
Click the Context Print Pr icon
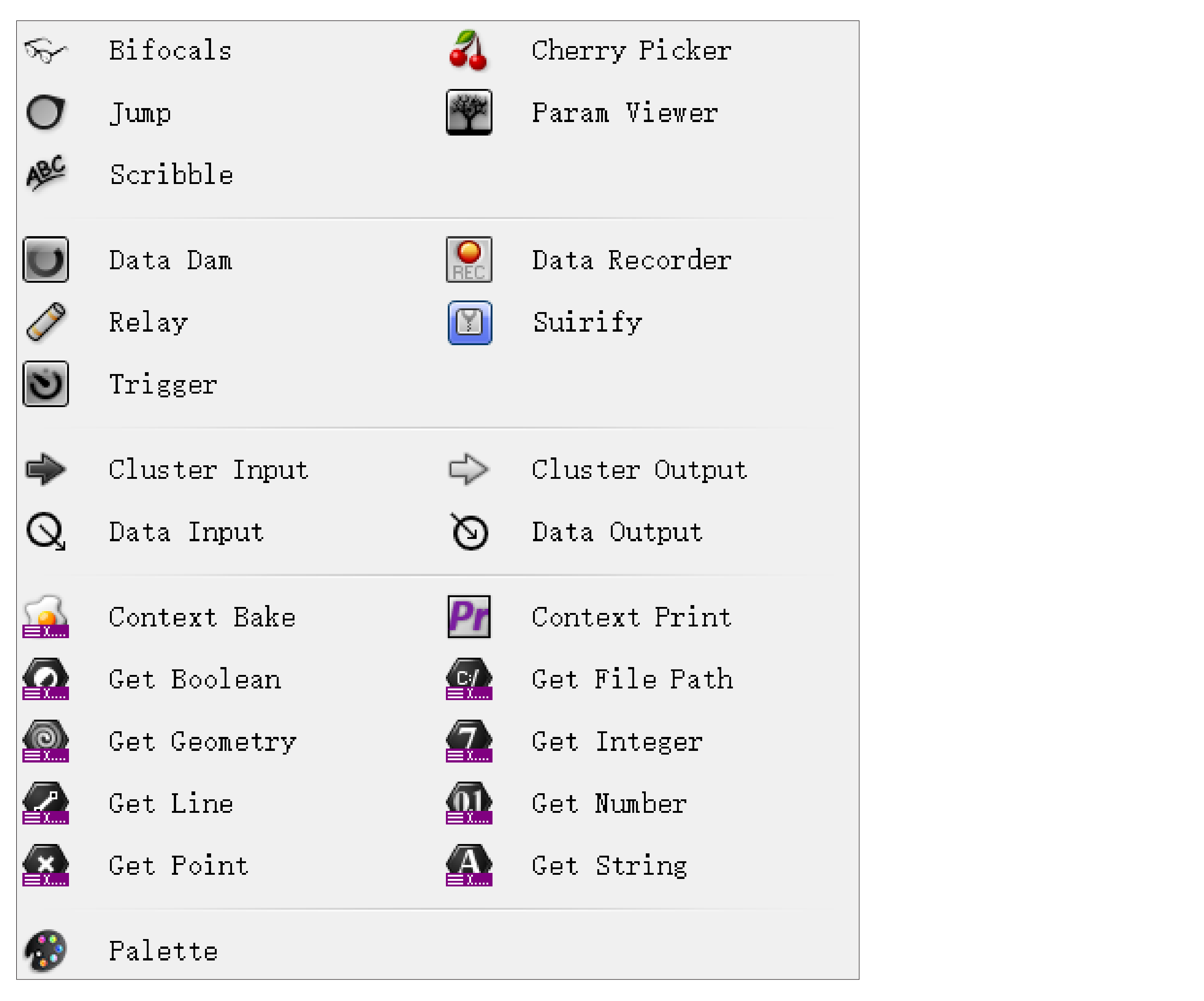(x=468, y=617)
